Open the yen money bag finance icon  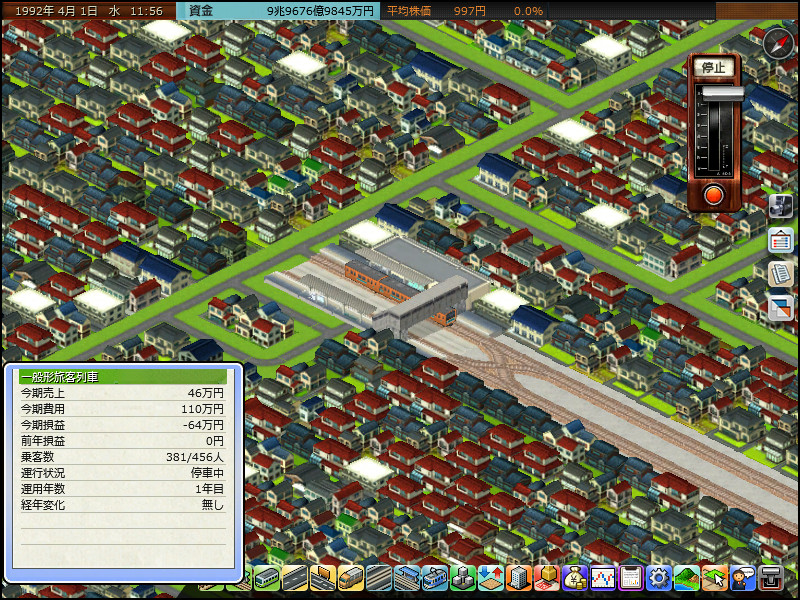(575, 578)
